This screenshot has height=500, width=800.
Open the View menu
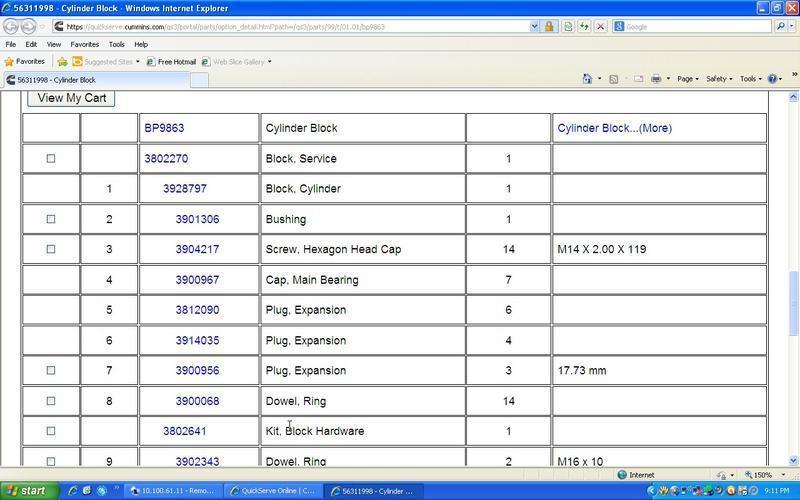pos(54,44)
